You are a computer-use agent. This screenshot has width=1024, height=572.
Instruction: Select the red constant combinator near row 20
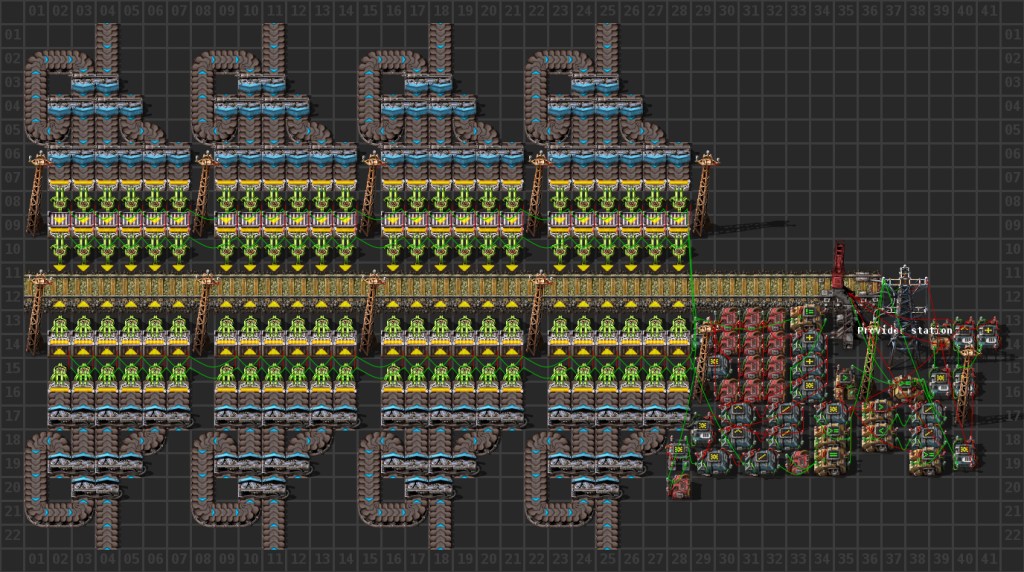click(x=679, y=487)
